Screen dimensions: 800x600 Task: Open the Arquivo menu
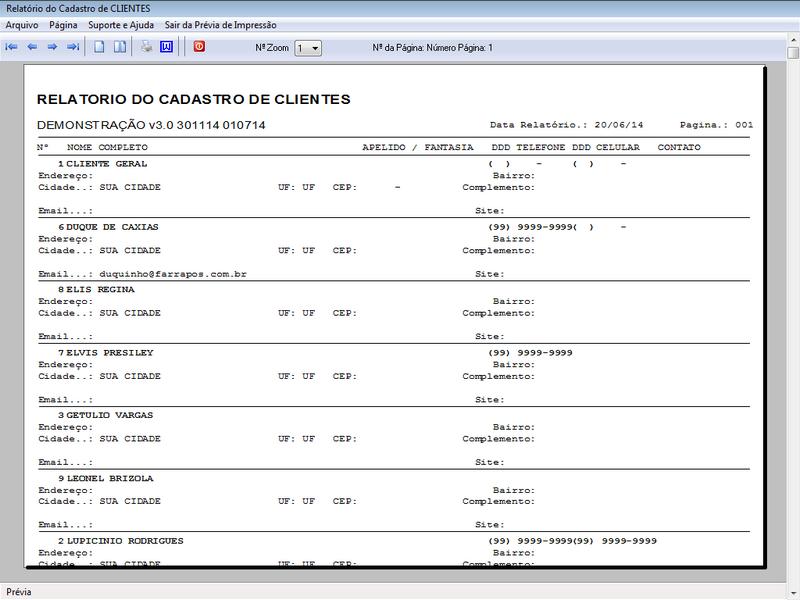pos(22,25)
